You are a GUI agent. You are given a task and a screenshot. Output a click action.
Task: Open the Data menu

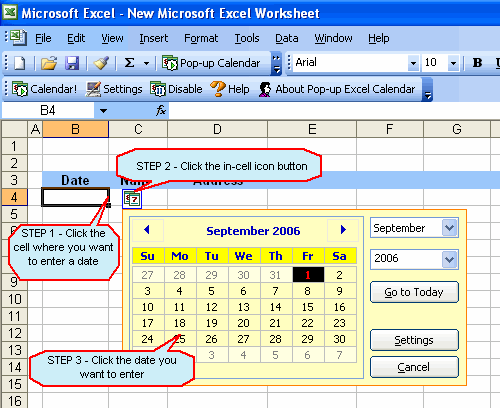pos(287,38)
